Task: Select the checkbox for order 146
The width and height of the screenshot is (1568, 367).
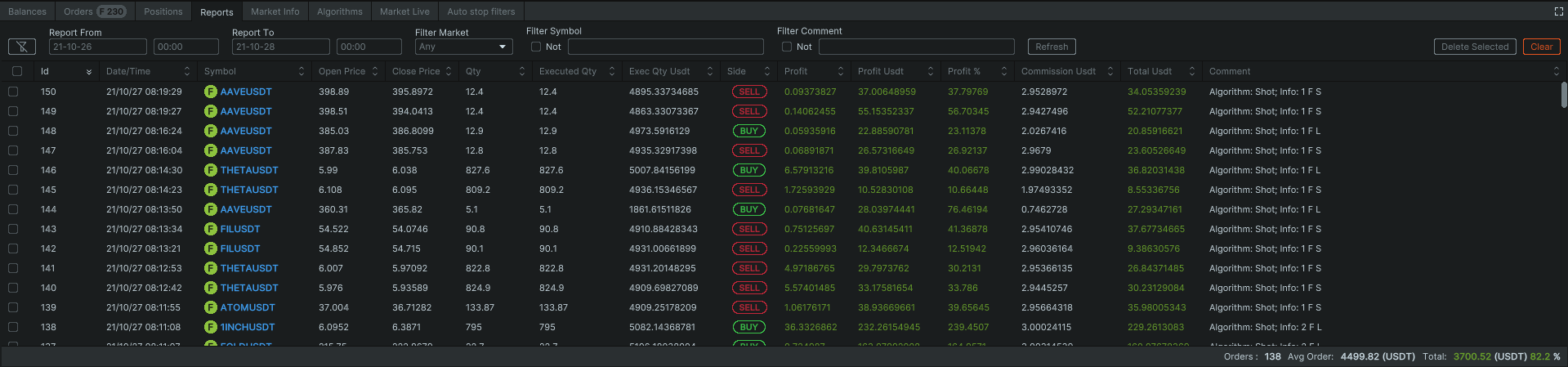Action: coord(13,170)
